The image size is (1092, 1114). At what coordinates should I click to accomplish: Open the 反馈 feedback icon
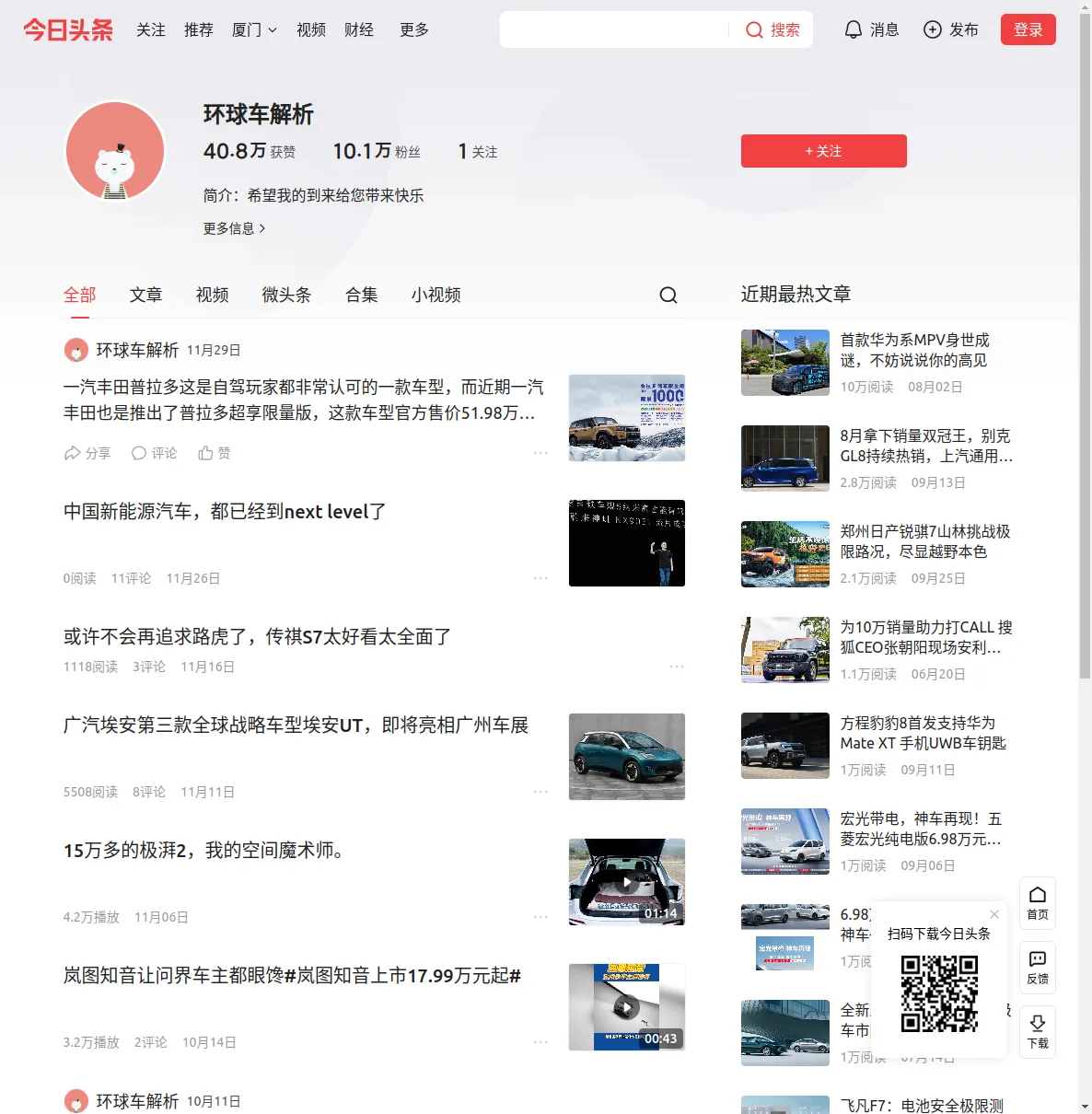coord(1038,968)
